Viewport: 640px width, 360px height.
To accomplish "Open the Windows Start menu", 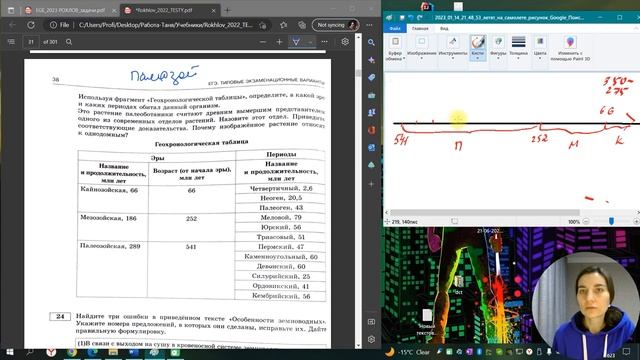I will click(x=10, y=352).
